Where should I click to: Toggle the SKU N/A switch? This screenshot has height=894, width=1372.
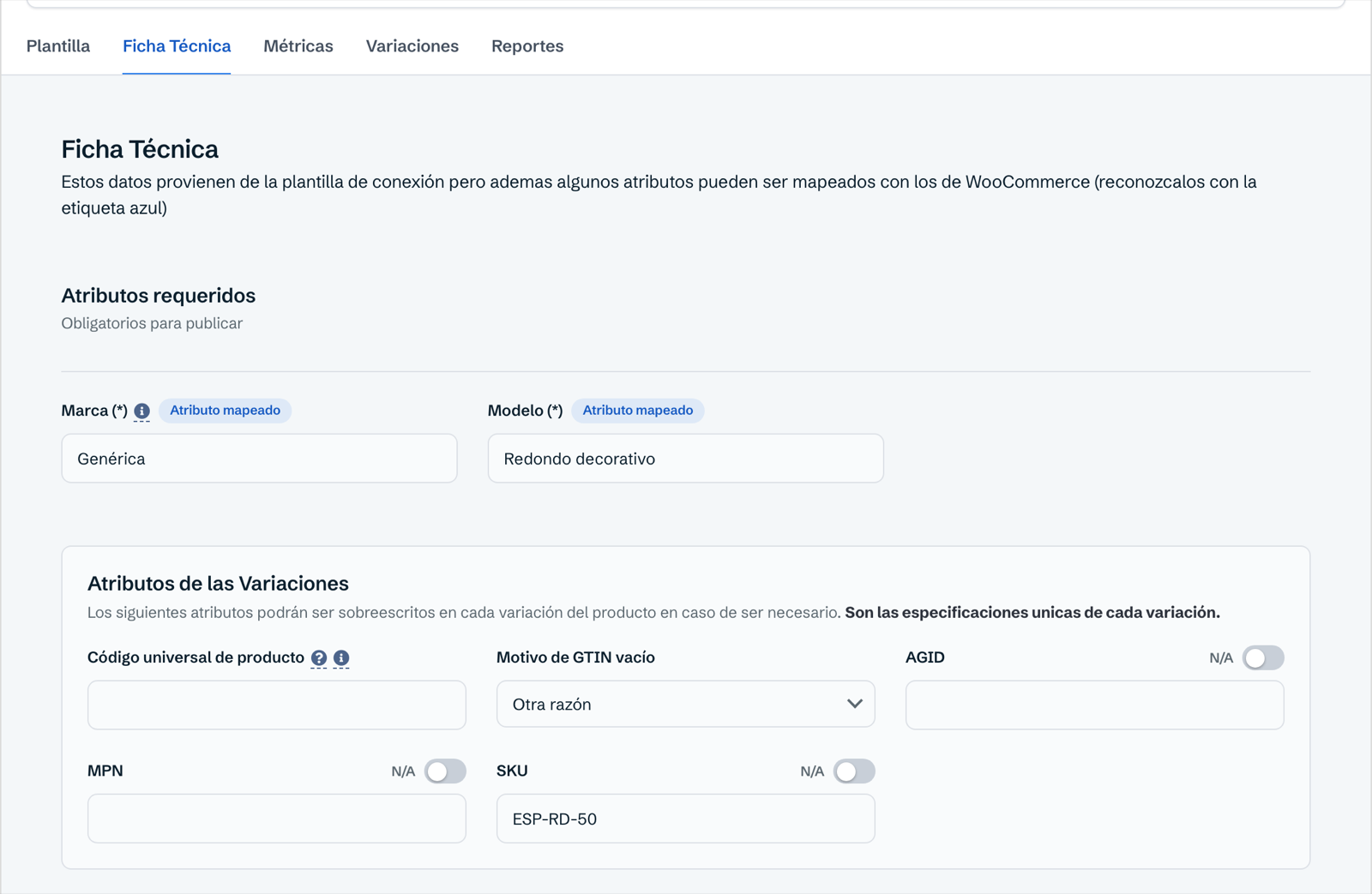854,771
